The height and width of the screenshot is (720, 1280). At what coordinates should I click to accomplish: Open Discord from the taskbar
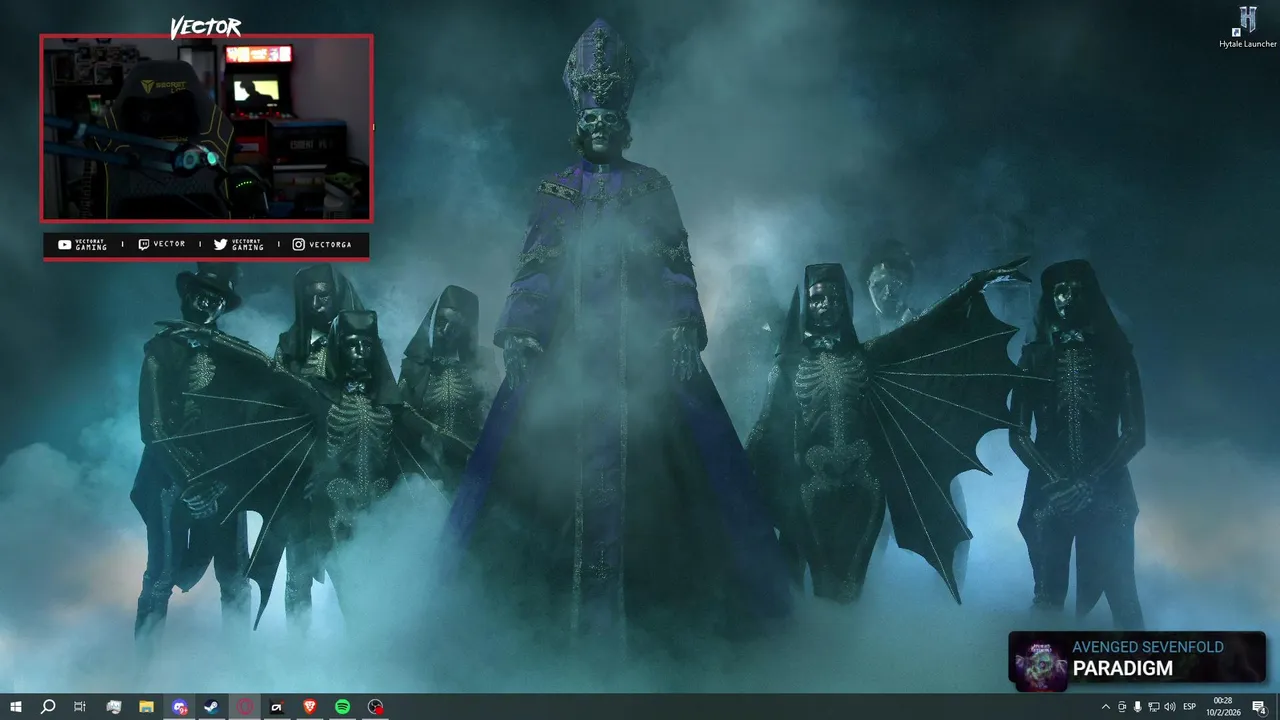179,707
